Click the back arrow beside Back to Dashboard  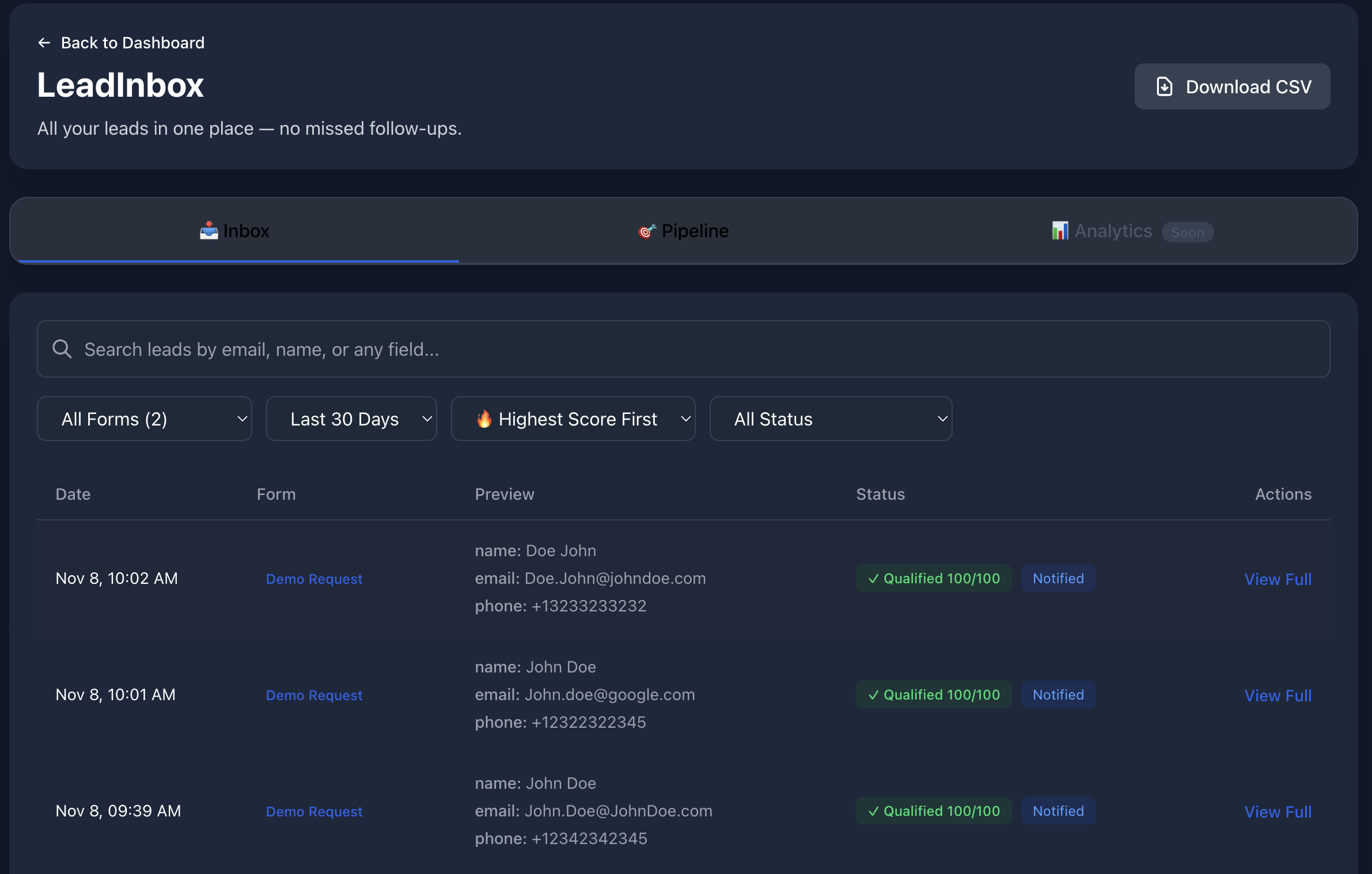(x=44, y=42)
